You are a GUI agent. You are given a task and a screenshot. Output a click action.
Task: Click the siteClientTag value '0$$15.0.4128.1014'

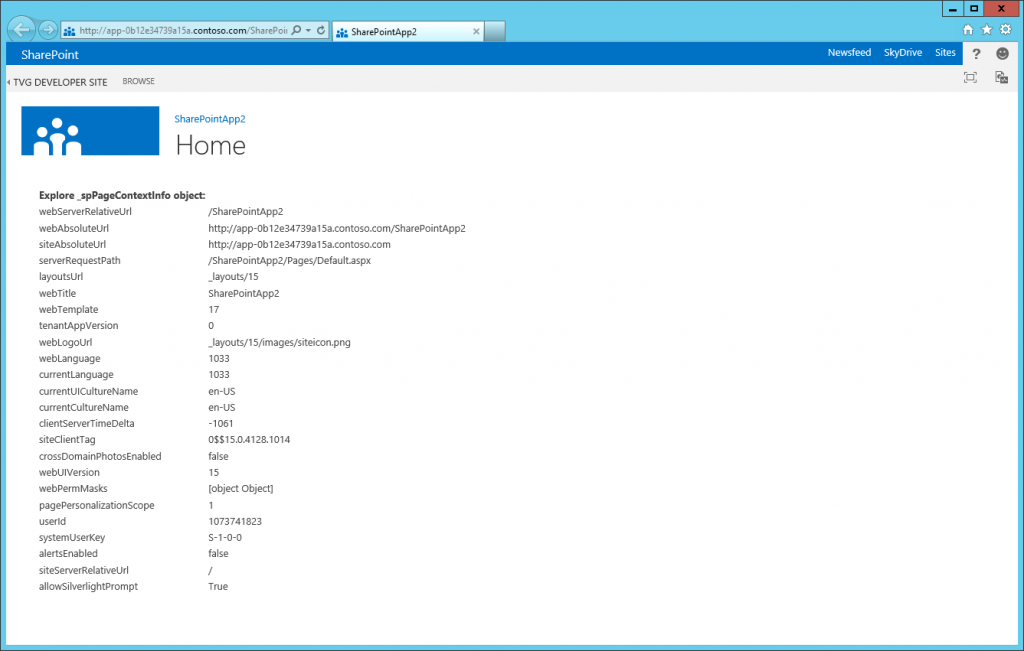pyautogui.click(x=249, y=440)
